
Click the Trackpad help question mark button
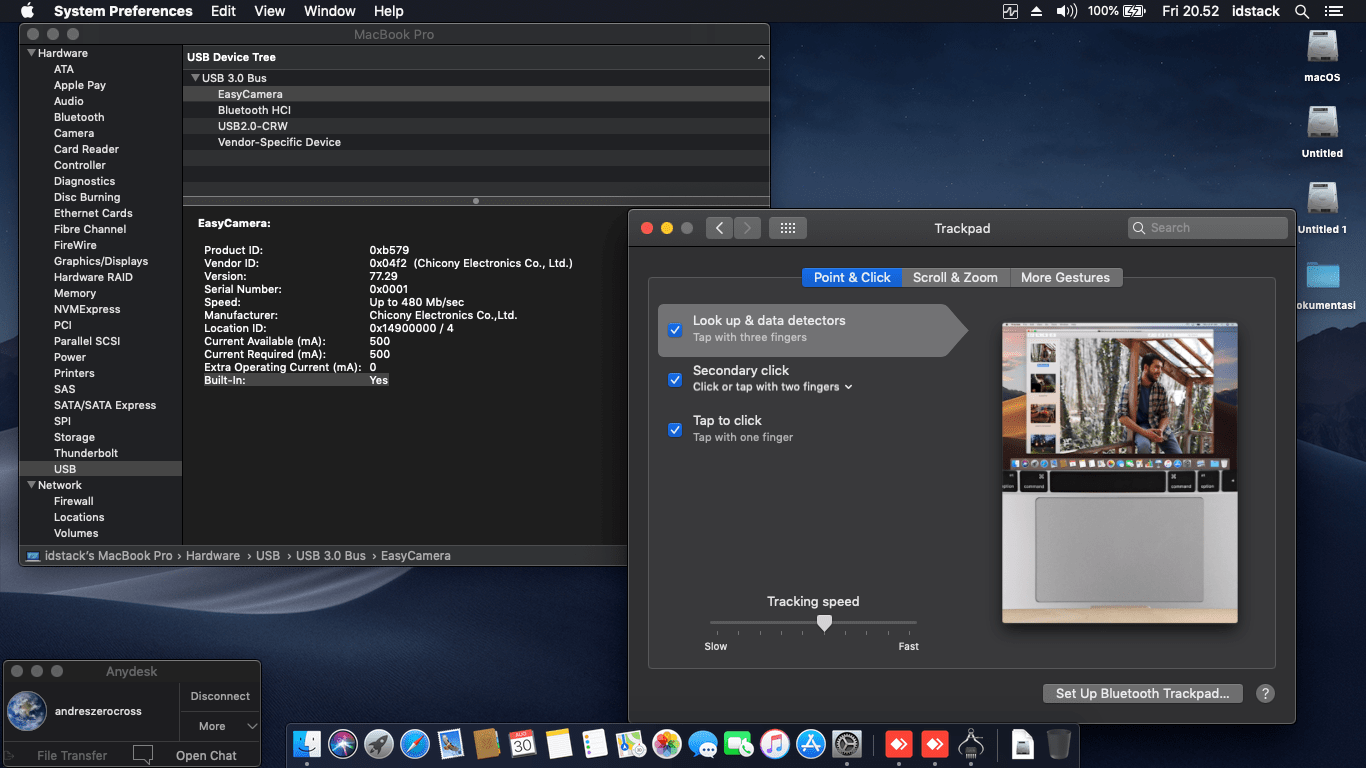(x=1265, y=693)
